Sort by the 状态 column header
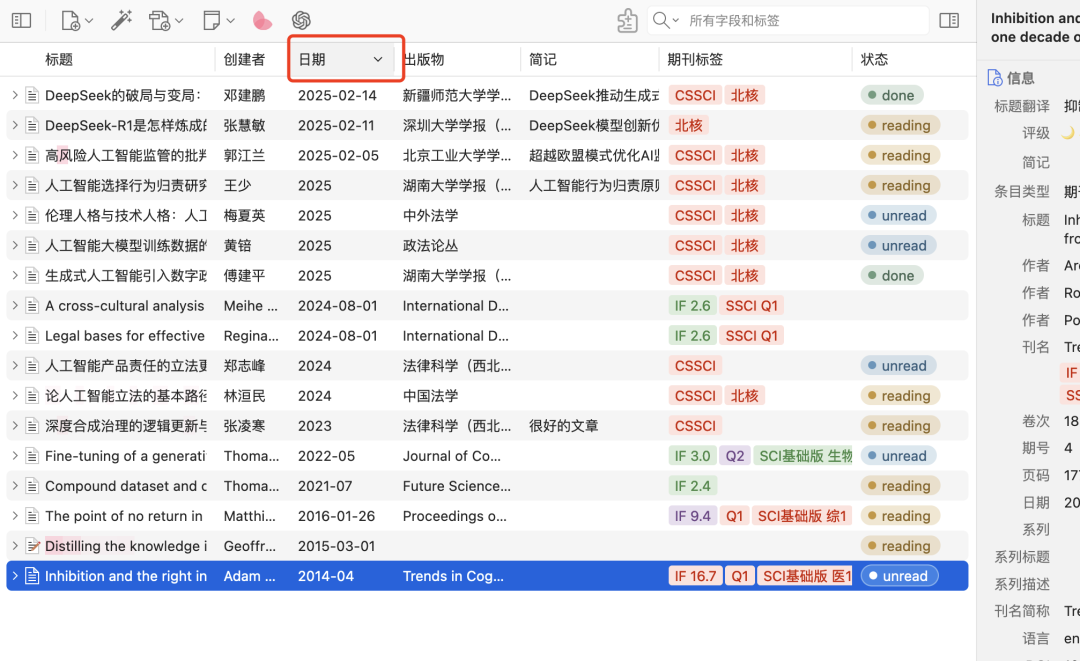 click(x=874, y=60)
